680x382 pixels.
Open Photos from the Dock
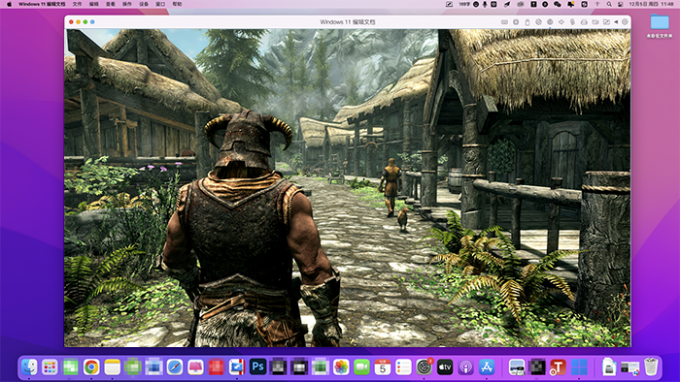[x=341, y=367]
